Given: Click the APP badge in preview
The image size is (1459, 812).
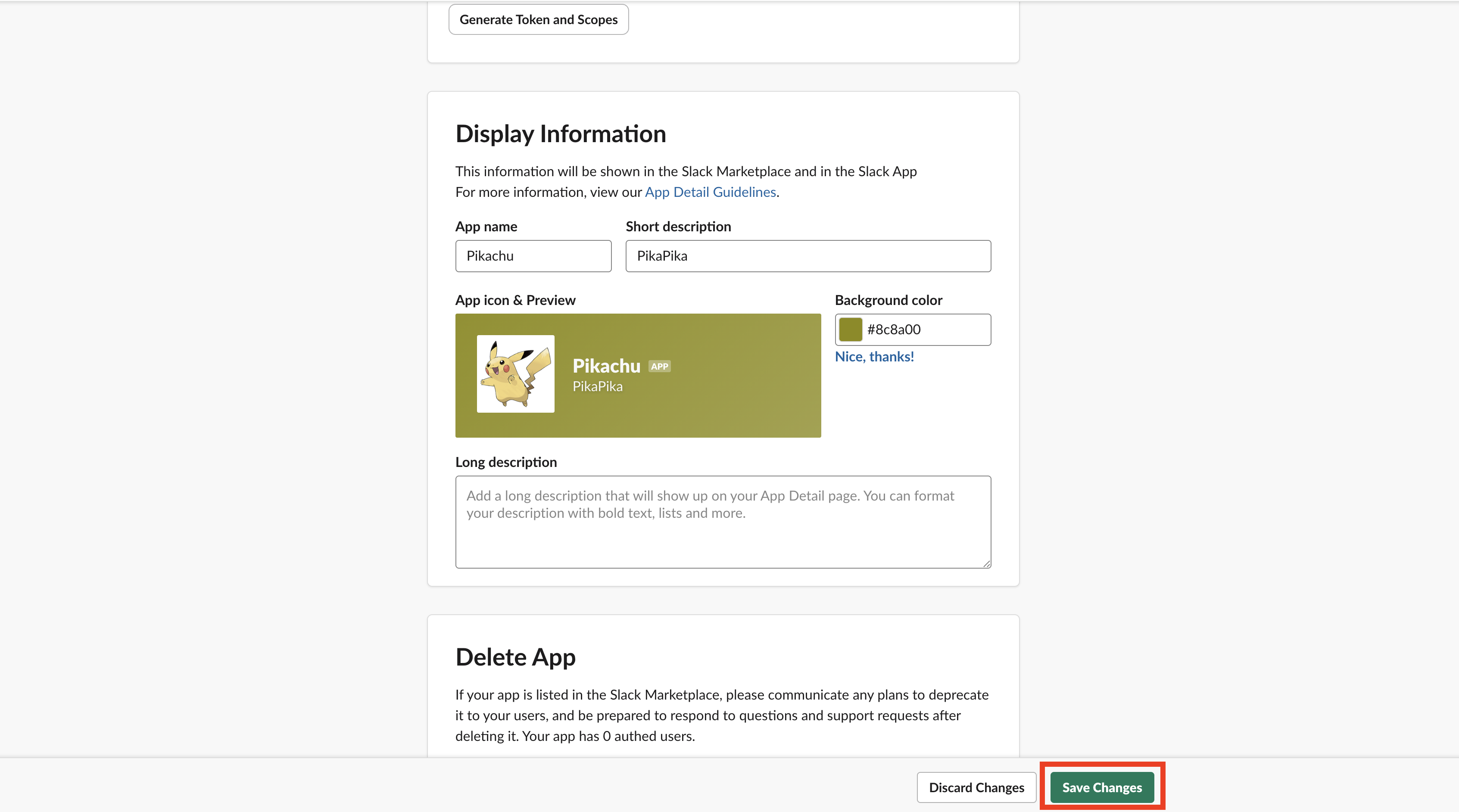Looking at the screenshot, I should click(659, 366).
